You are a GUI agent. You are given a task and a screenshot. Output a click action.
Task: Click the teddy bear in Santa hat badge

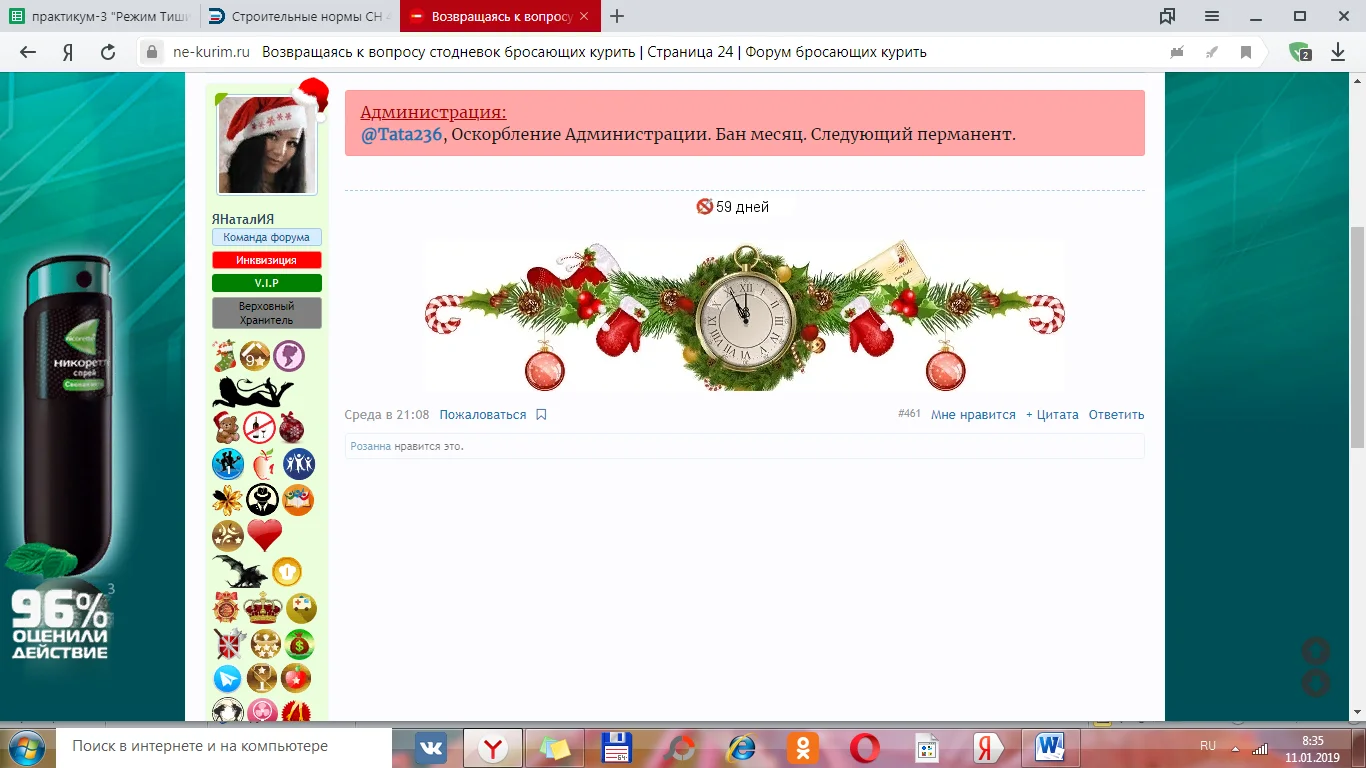[x=227, y=428]
